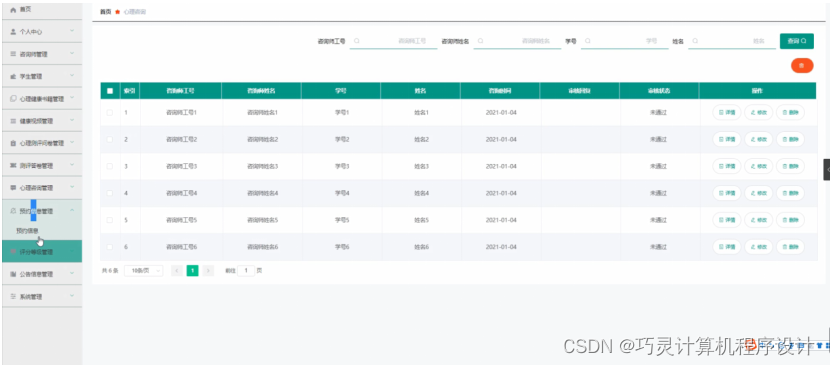The width and height of the screenshot is (830, 365).
Task: Click 修改 edit for row 4
Action: [759, 193]
